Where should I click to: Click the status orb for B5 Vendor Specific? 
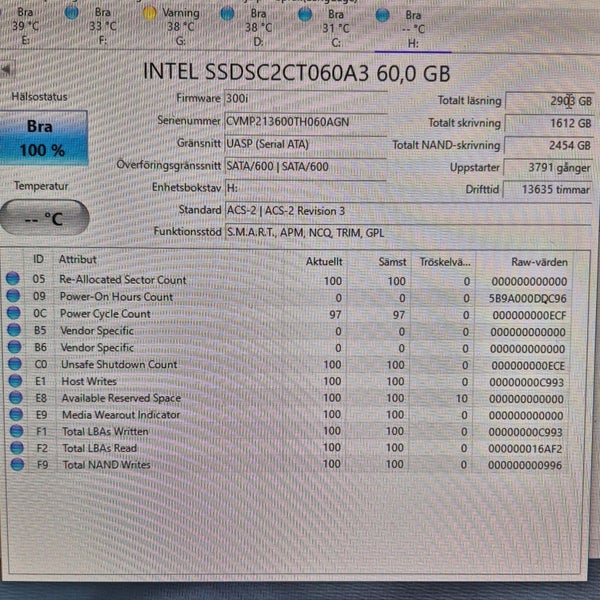(x=14, y=329)
